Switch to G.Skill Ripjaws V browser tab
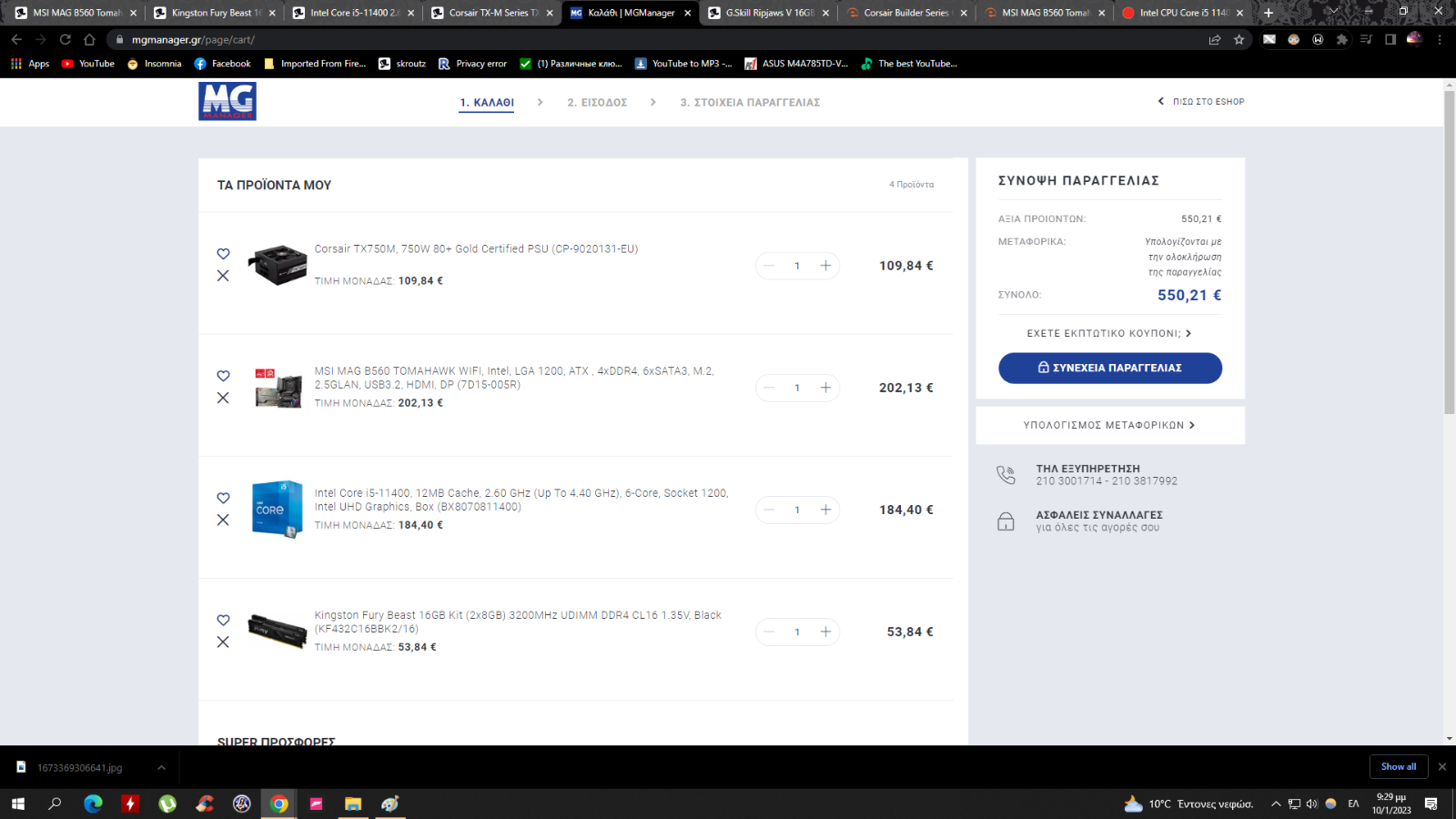 click(768, 13)
